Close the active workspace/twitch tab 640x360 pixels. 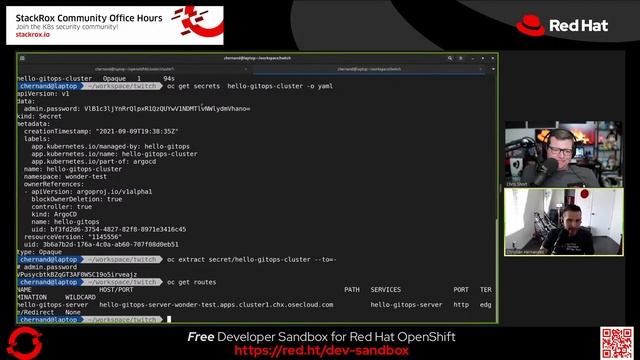tap(480, 69)
